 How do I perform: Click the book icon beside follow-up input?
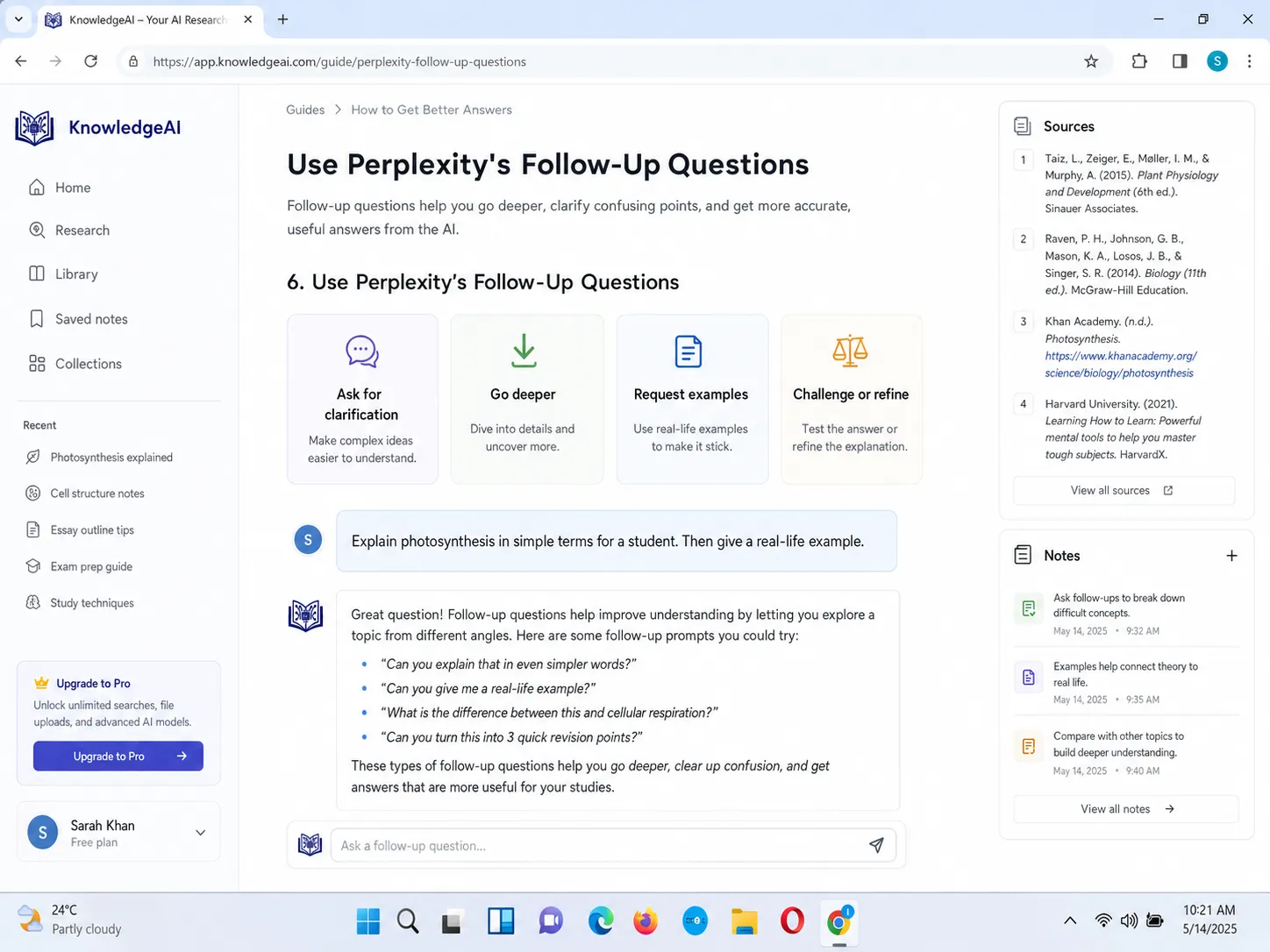point(310,845)
